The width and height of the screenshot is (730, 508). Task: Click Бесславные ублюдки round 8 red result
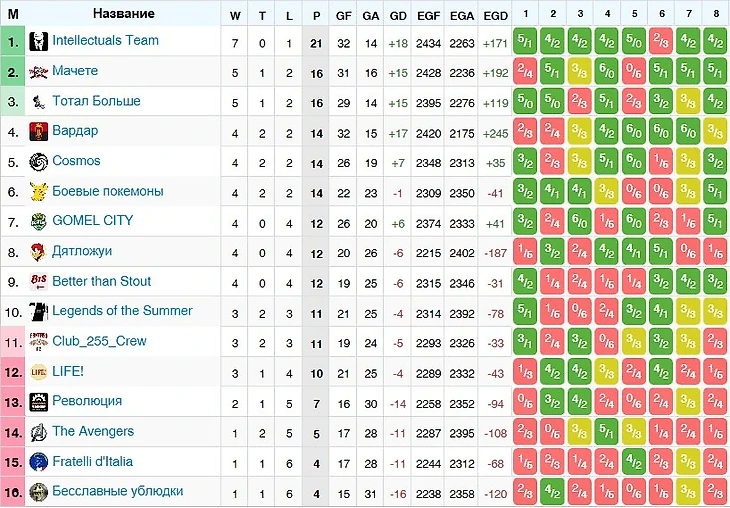point(715,492)
